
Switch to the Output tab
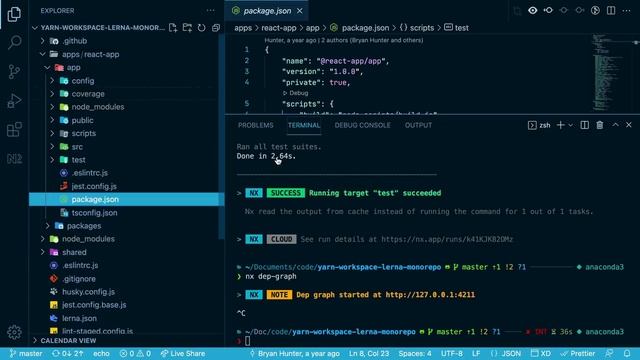(x=418, y=125)
